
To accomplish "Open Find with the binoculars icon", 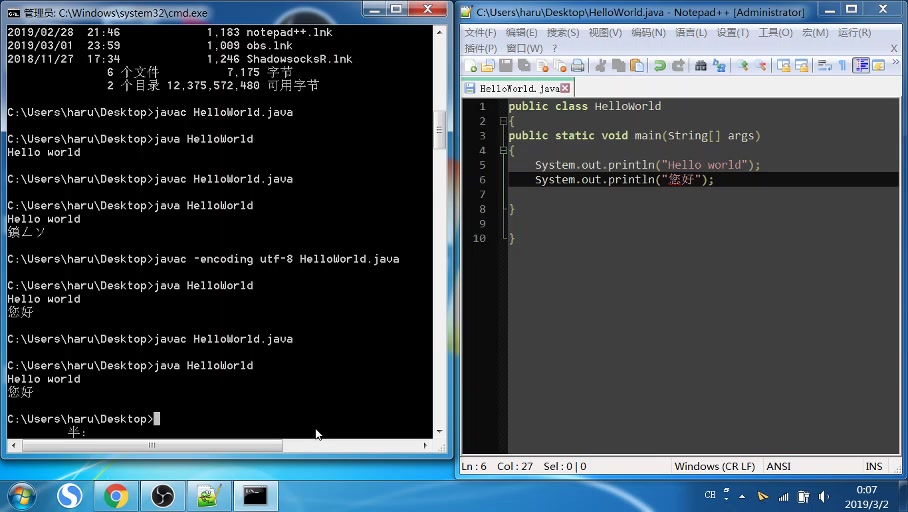I will (x=701, y=65).
